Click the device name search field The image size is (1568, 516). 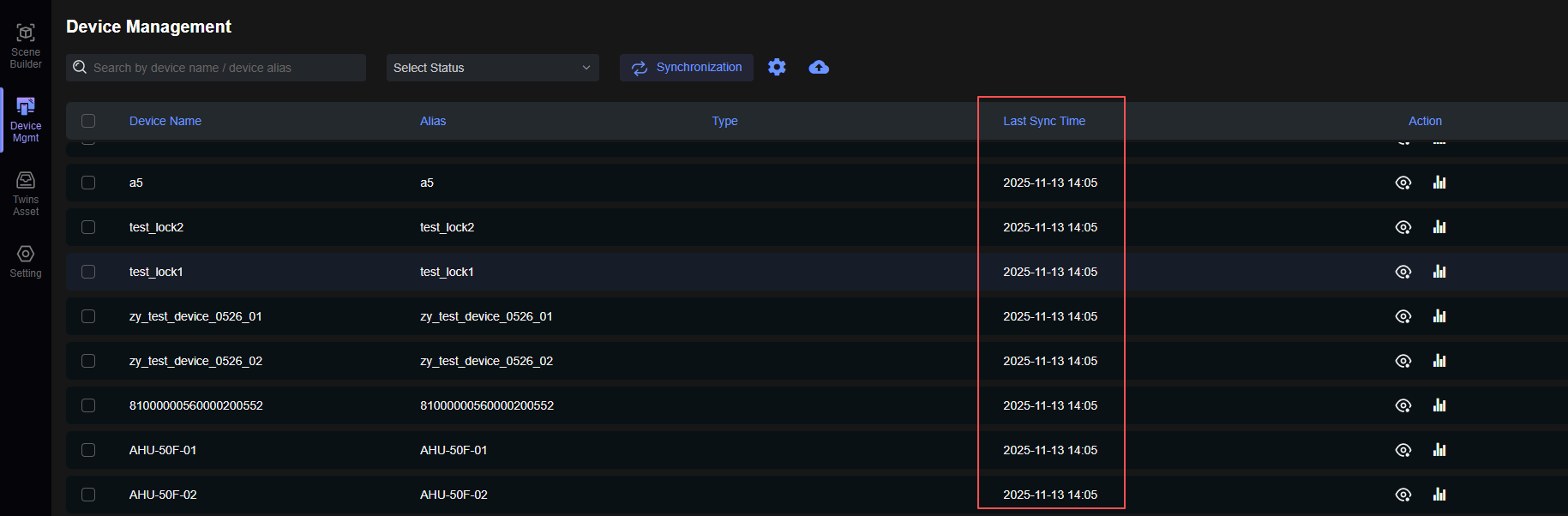coord(223,68)
